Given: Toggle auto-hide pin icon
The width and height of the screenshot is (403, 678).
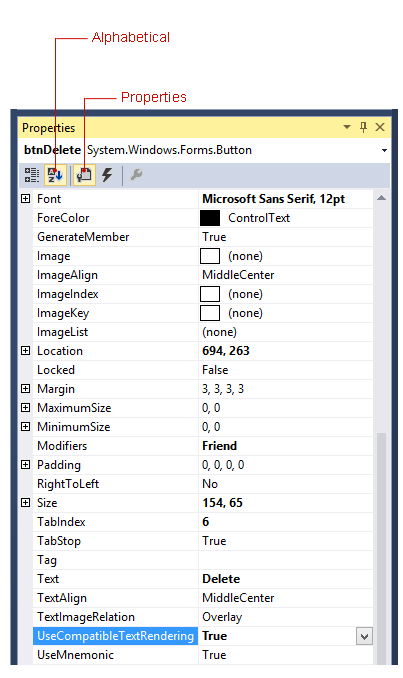Looking at the screenshot, I should [x=363, y=127].
